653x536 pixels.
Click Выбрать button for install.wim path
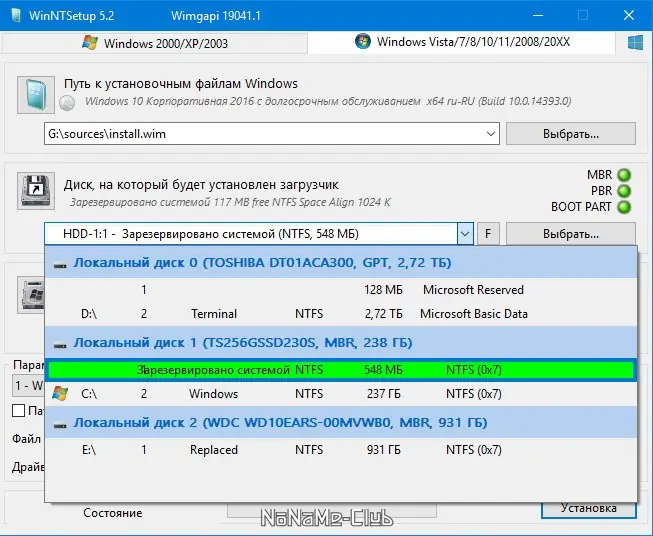[571, 134]
